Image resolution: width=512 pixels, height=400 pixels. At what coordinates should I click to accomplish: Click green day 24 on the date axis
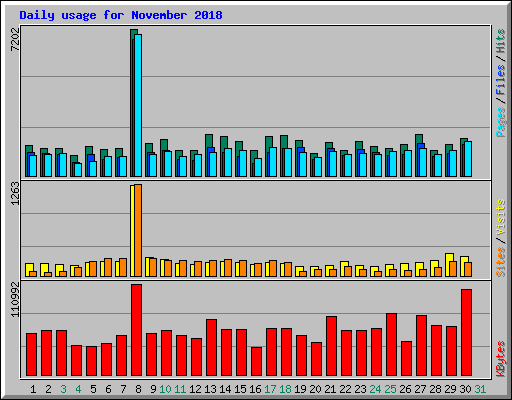[x=375, y=389]
